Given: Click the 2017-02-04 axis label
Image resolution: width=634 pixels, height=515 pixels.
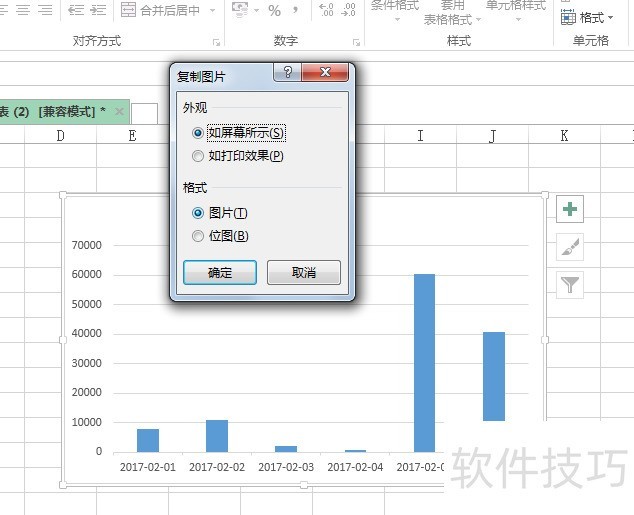Looking at the screenshot, I should pos(355,467).
